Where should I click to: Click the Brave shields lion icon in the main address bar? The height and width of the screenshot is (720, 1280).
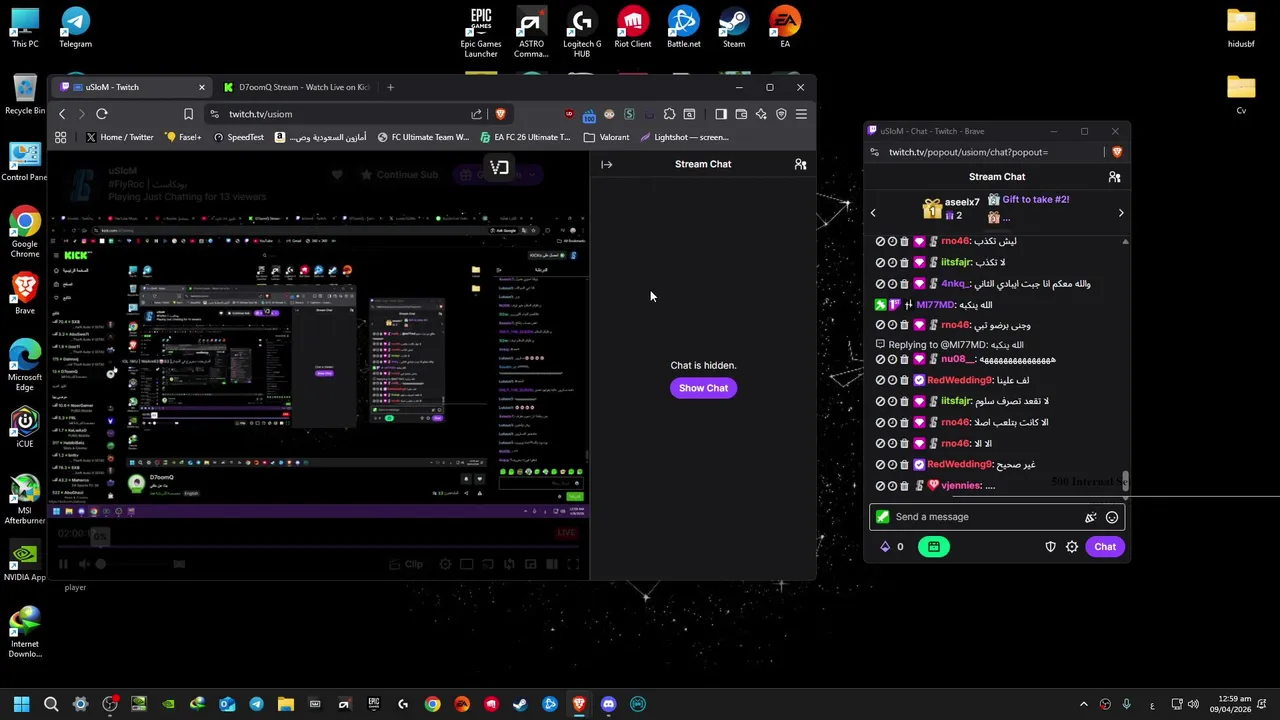point(500,114)
